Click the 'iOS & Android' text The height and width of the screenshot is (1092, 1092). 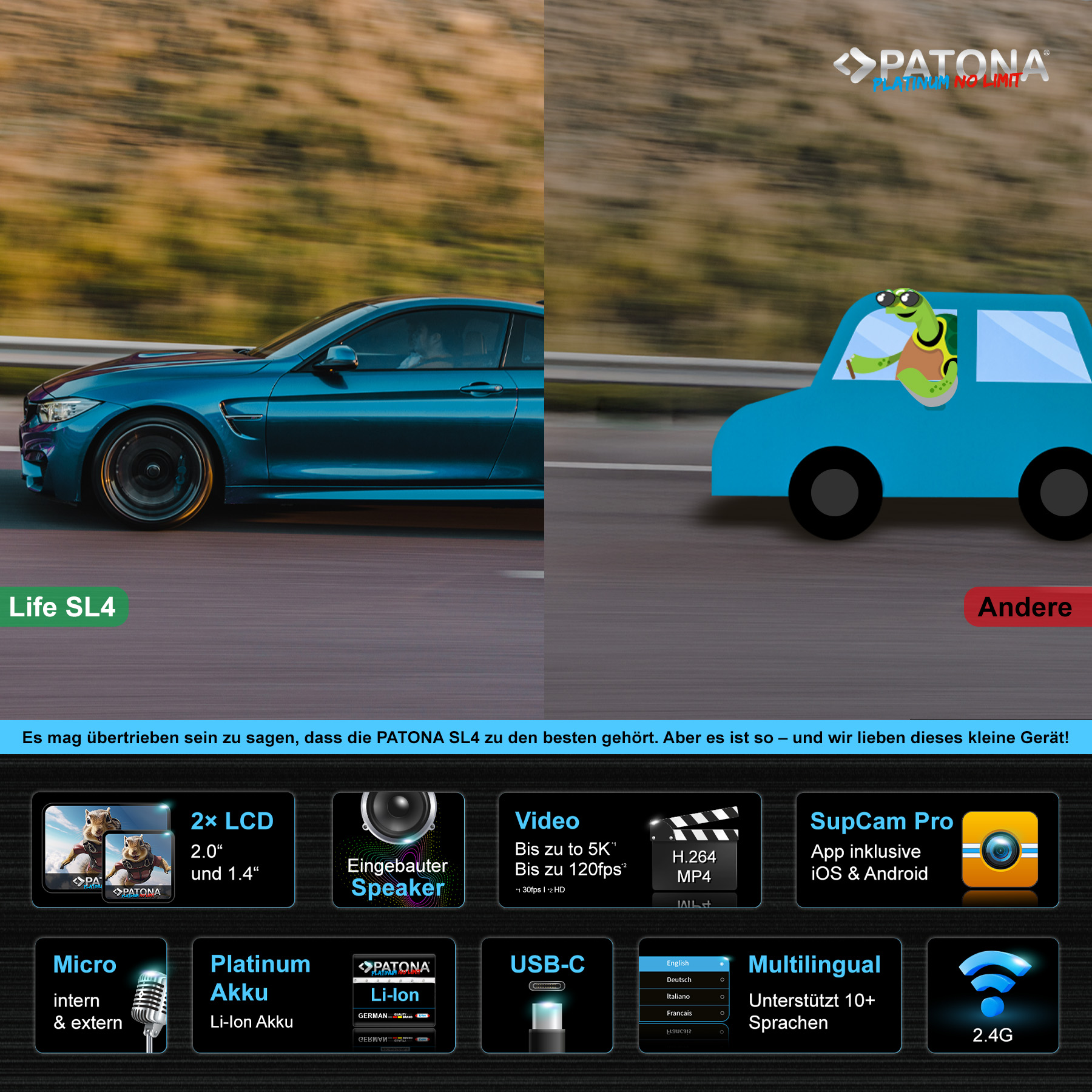click(x=869, y=874)
